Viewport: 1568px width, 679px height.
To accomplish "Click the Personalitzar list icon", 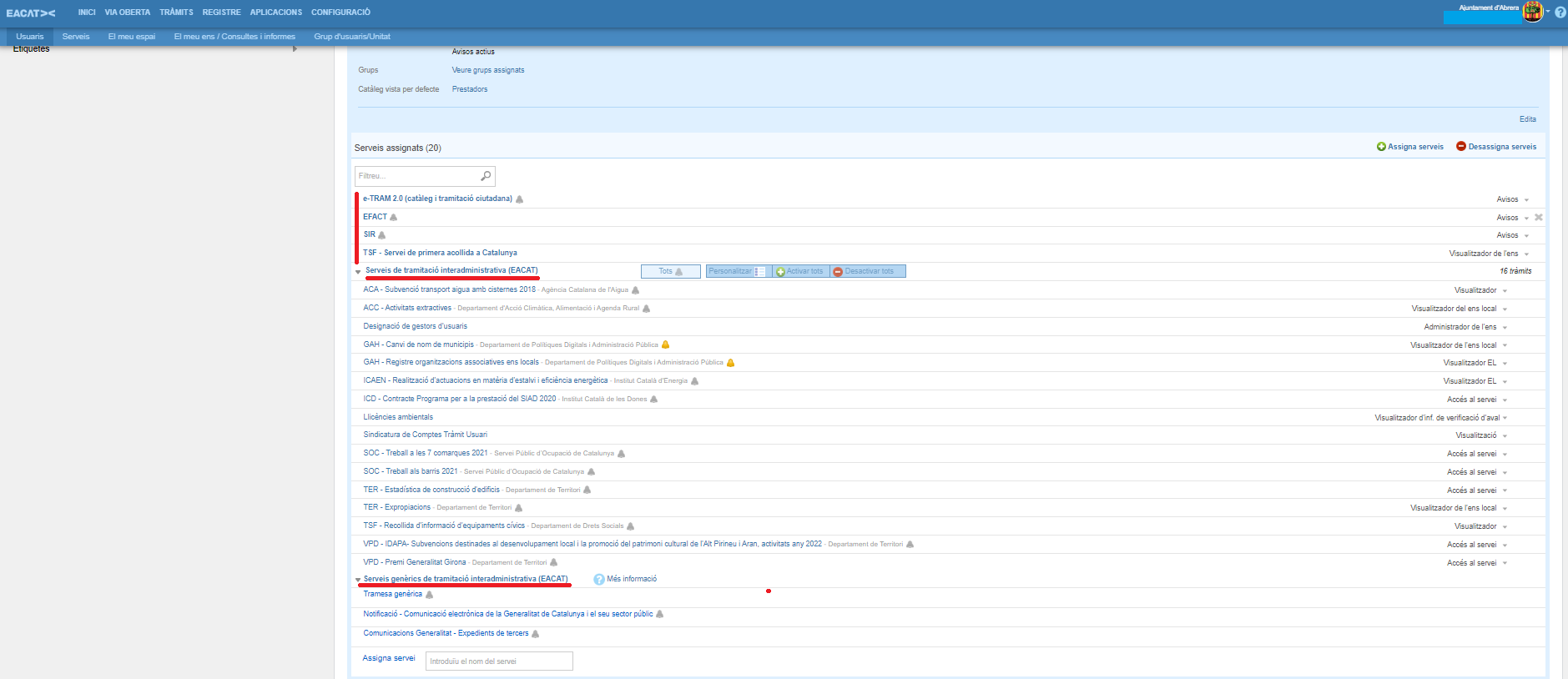I will tap(759, 272).
